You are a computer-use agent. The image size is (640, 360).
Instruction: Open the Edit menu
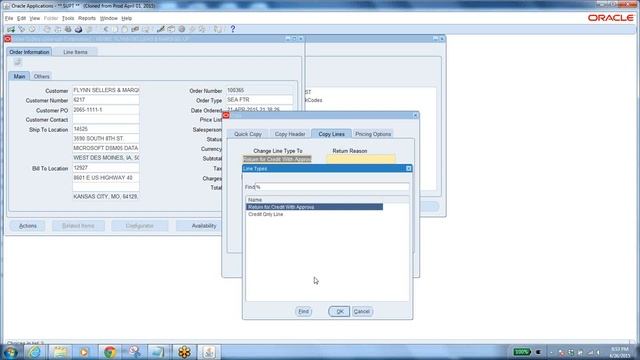tap(21, 18)
